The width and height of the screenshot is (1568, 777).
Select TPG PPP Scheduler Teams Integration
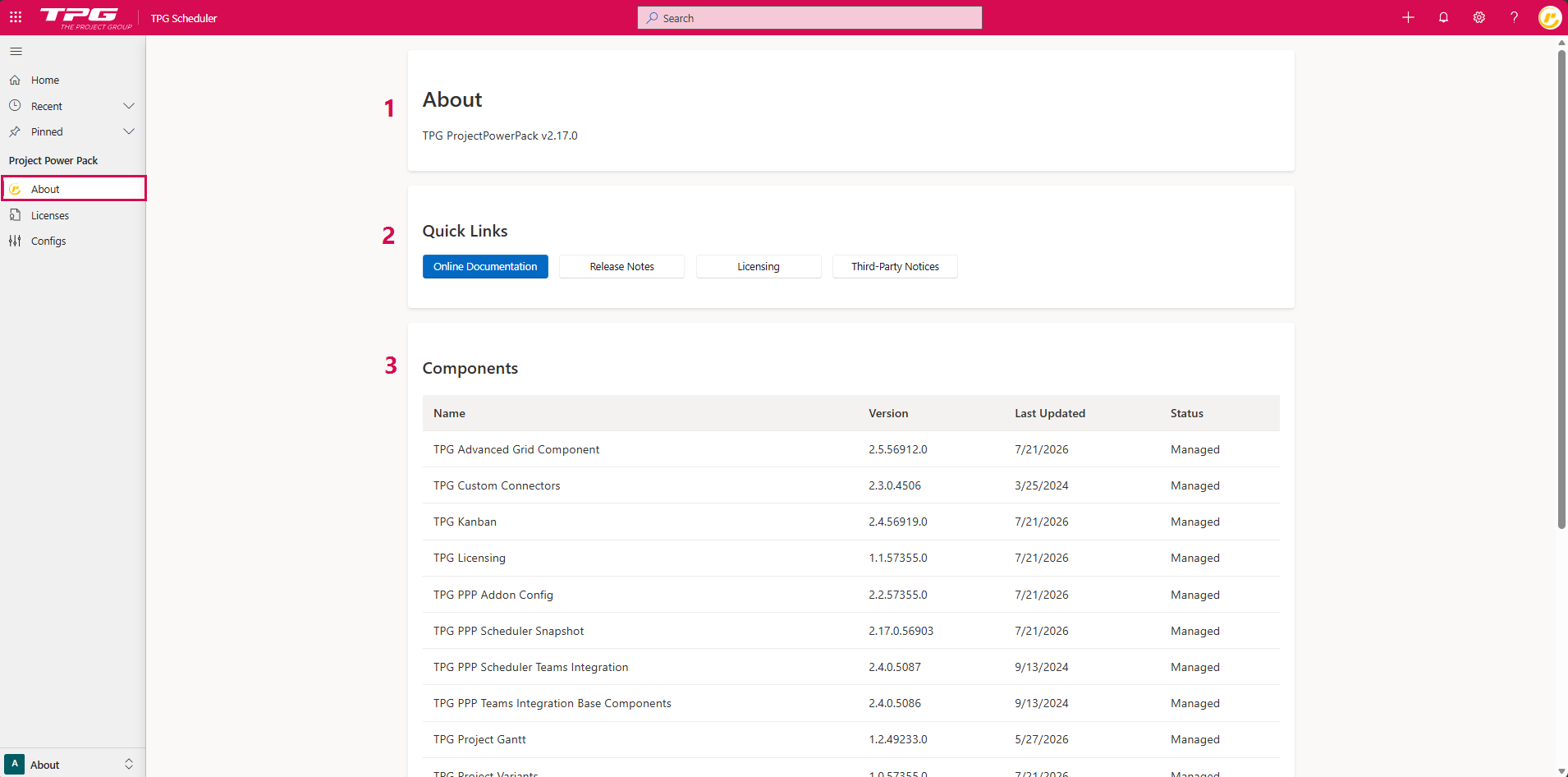(x=530, y=667)
